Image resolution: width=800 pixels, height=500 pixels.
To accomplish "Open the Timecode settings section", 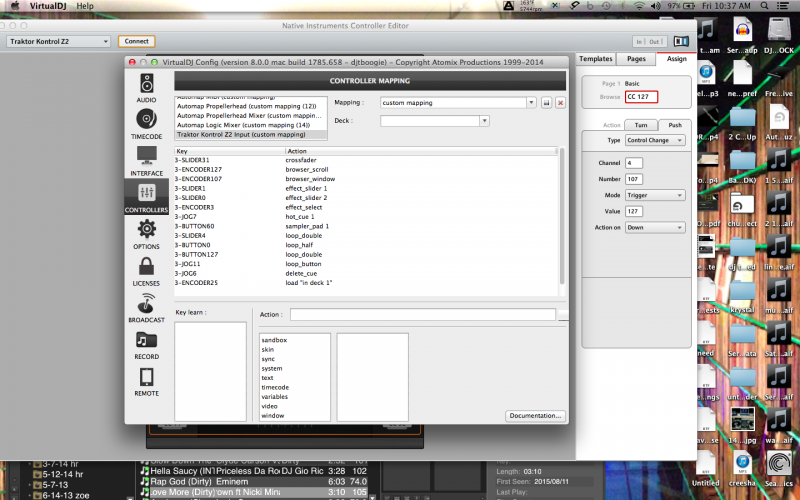I will tap(146, 124).
